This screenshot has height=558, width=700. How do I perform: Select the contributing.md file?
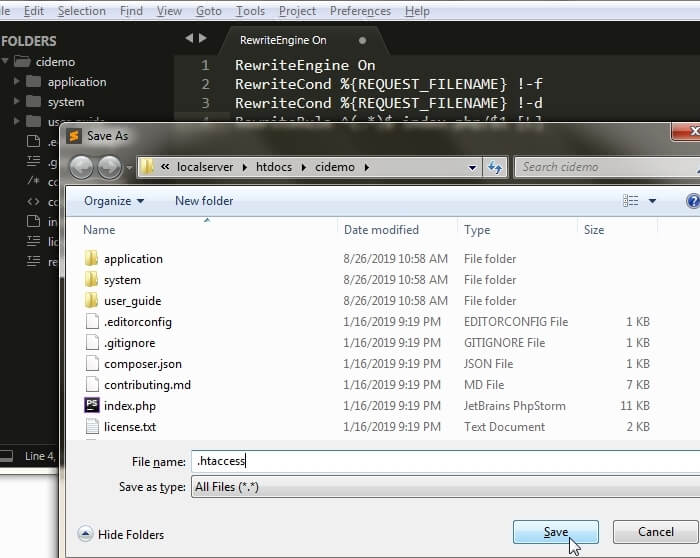[147, 385]
